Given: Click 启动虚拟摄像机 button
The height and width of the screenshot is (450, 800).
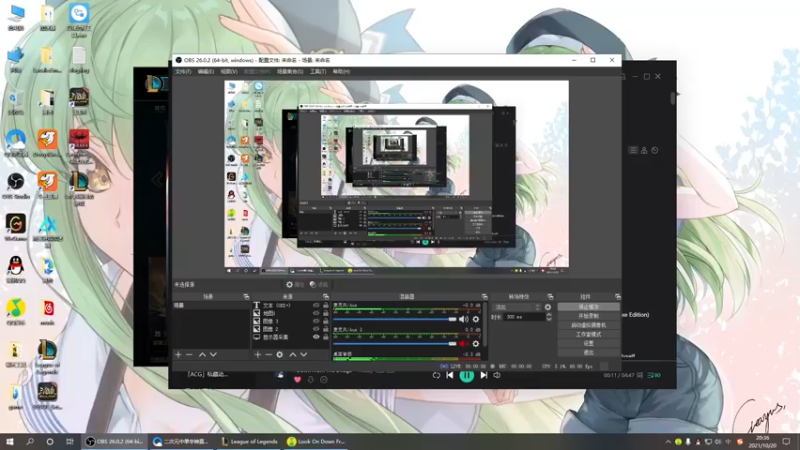Looking at the screenshot, I should click(x=588, y=326).
